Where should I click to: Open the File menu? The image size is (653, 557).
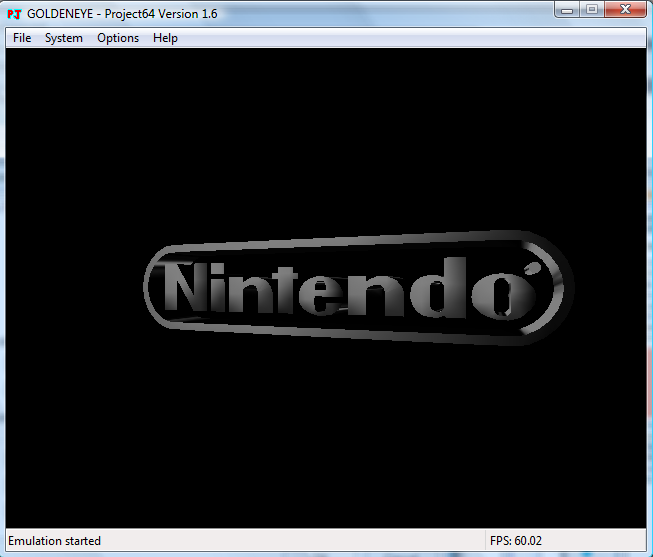[x=22, y=38]
